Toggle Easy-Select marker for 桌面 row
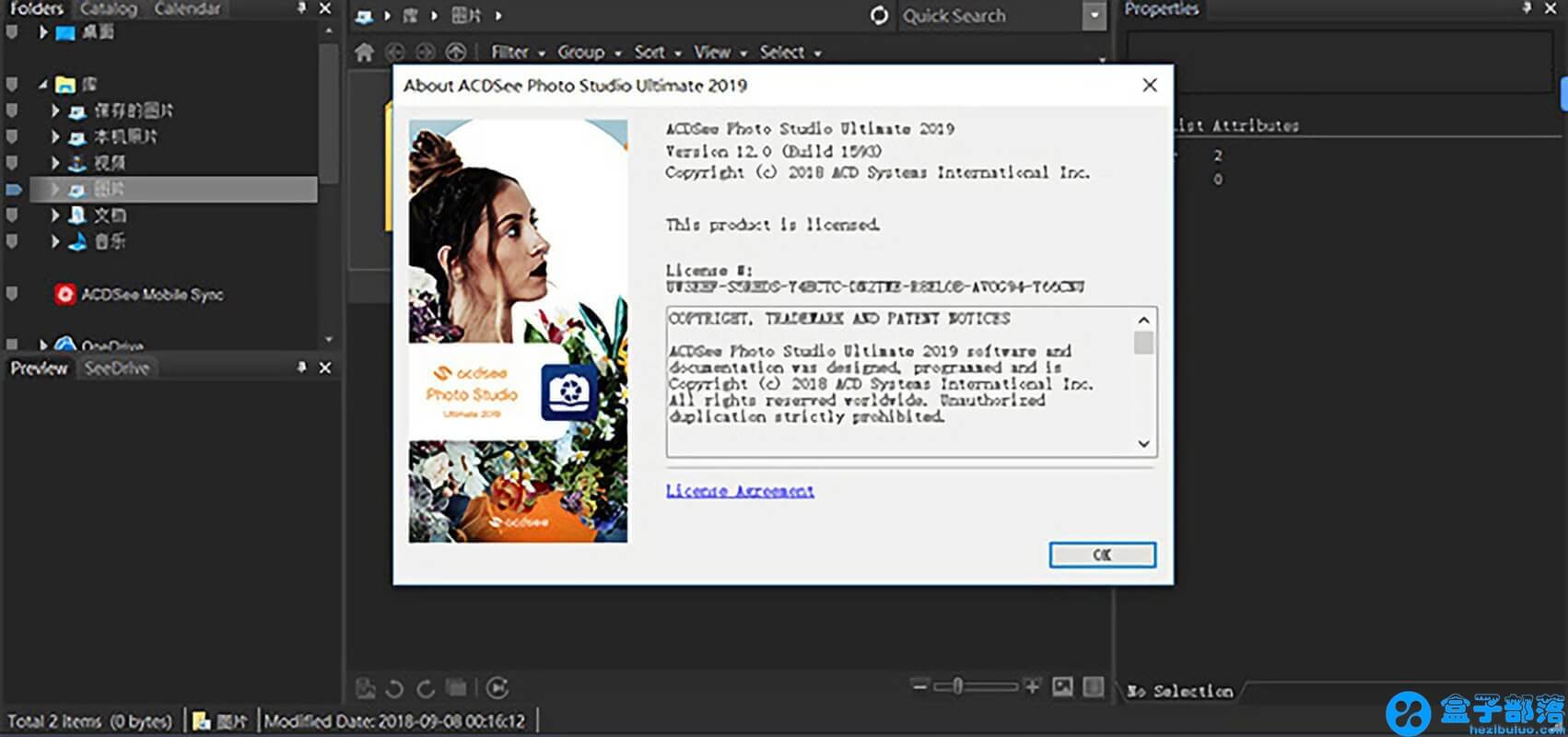The height and width of the screenshot is (737, 1568). click(12, 32)
